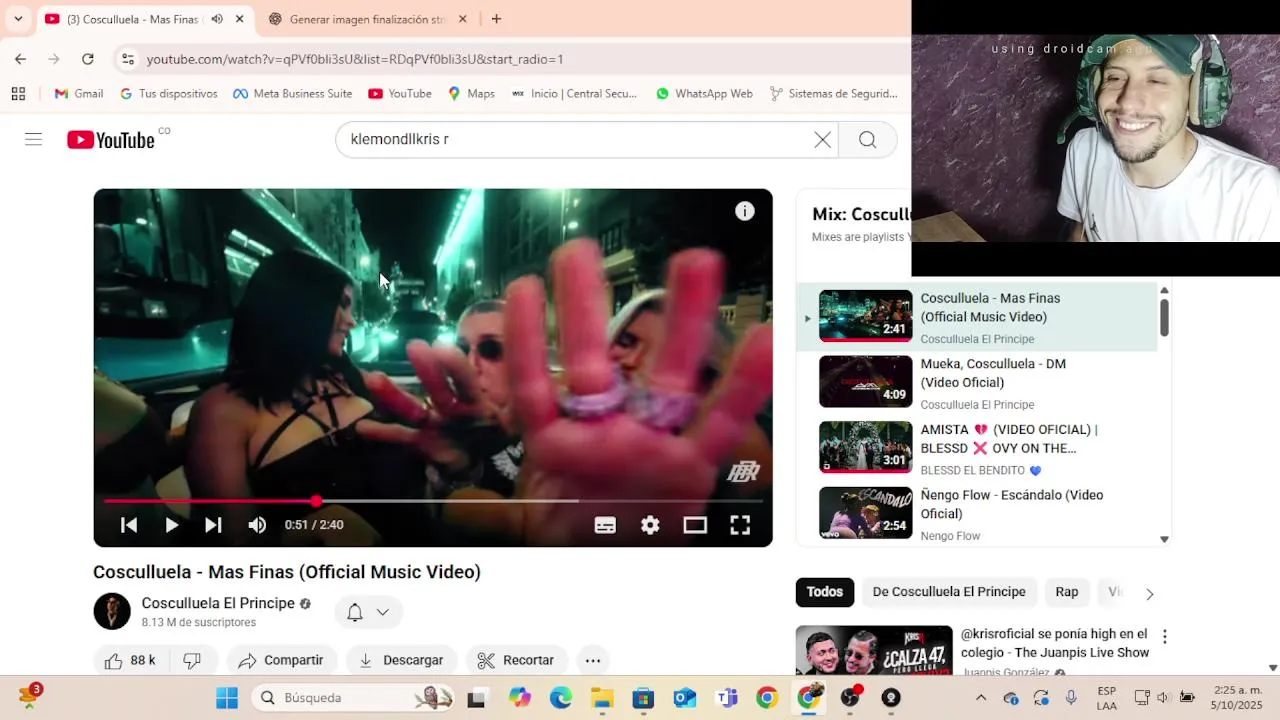Open Microsoft Edge from the taskbar

pyautogui.click(x=560, y=698)
